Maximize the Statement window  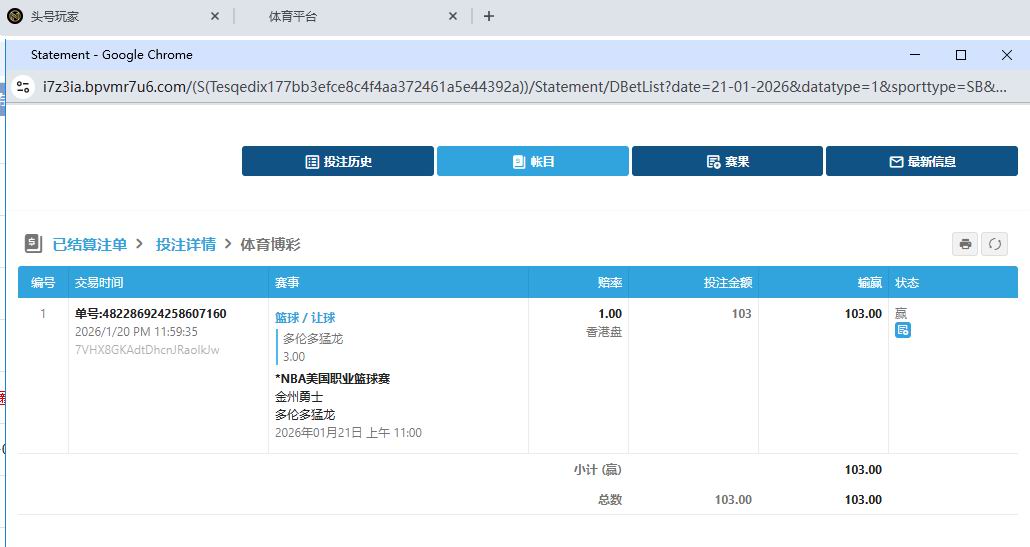point(961,55)
